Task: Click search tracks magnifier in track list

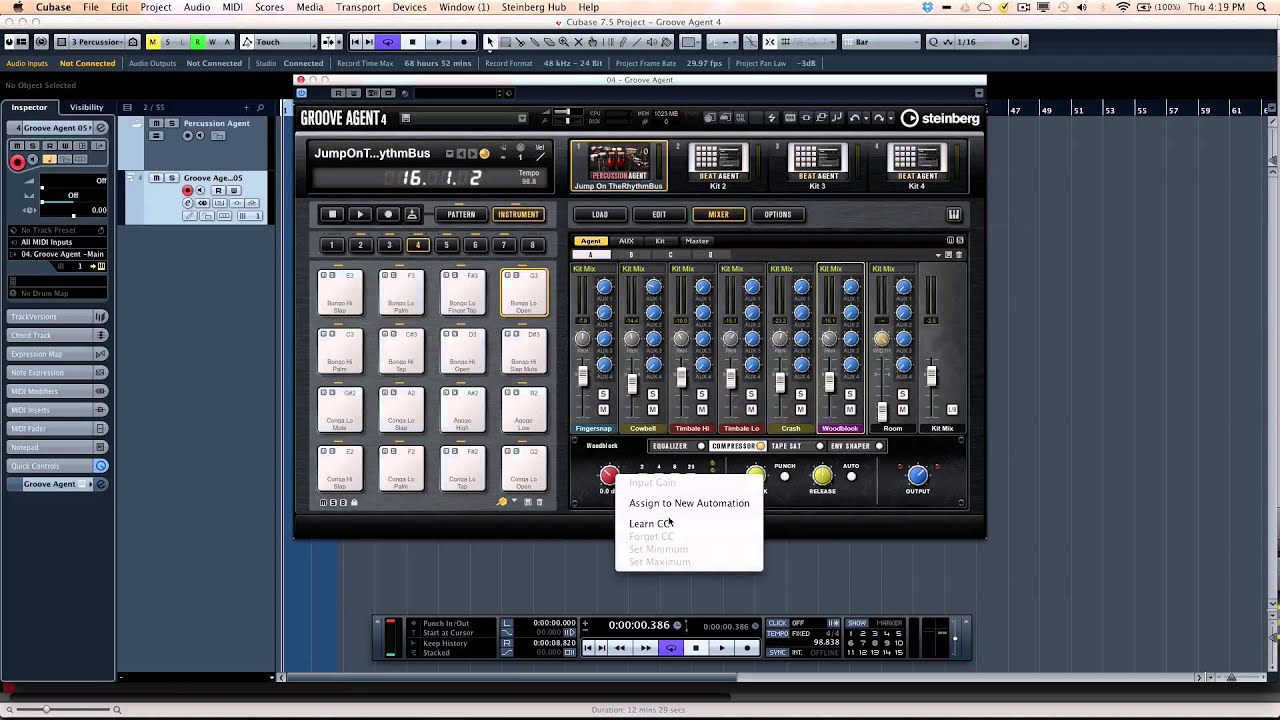Action: click(x=261, y=107)
